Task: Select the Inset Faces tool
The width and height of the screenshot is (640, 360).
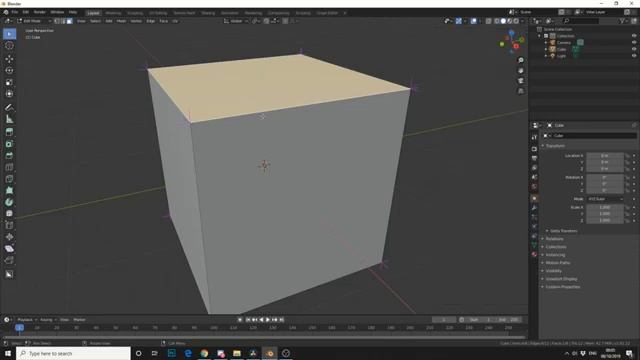Action: point(9,144)
